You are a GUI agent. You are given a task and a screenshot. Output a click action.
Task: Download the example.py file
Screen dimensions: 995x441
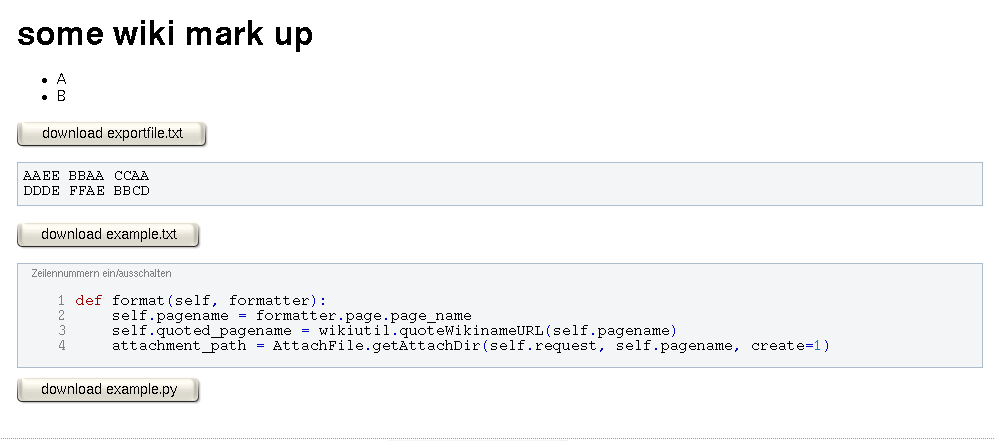coord(108,390)
